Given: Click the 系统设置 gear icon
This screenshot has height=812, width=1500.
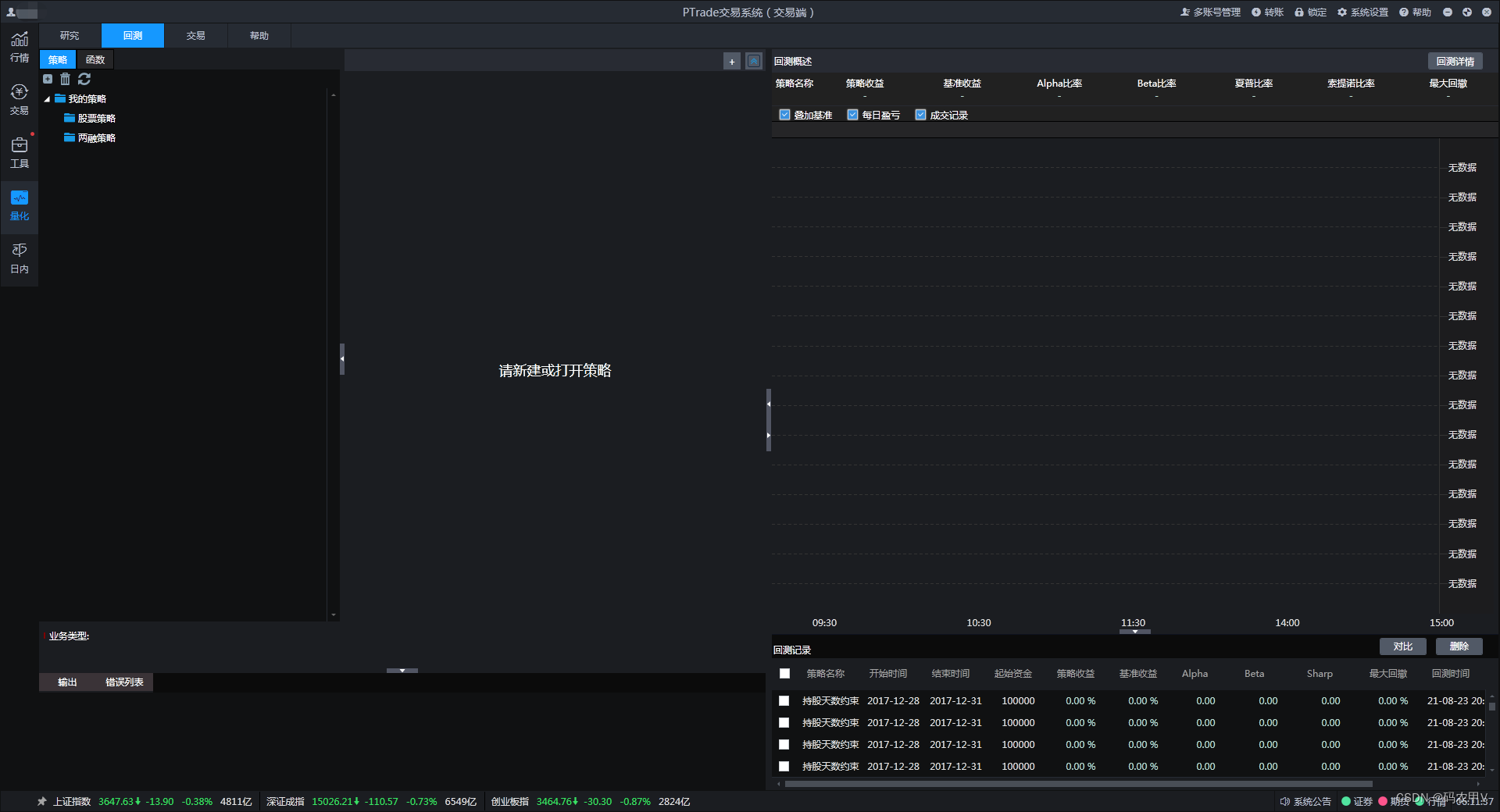Looking at the screenshot, I should pos(1342,12).
